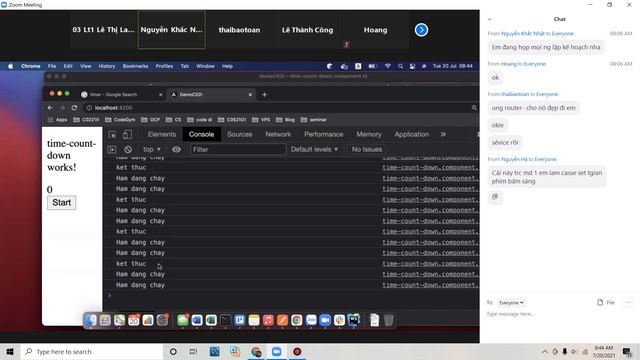
Task: Click the Wi-Fi icon in the Mac menu bar
Action: tap(388, 66)
